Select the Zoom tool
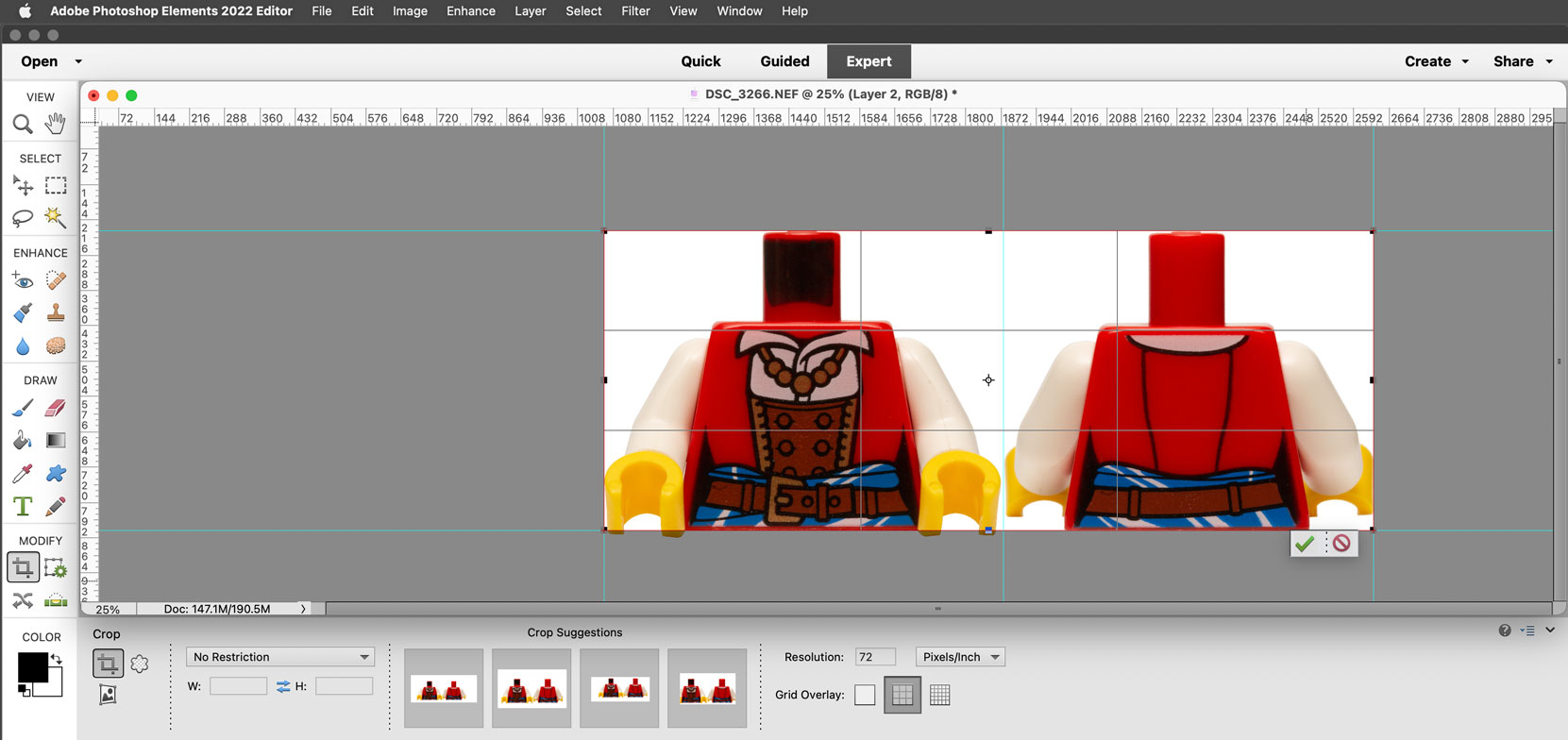This screenshot has width=1568, height=740. pyautogui.click(x=23, y=124)
